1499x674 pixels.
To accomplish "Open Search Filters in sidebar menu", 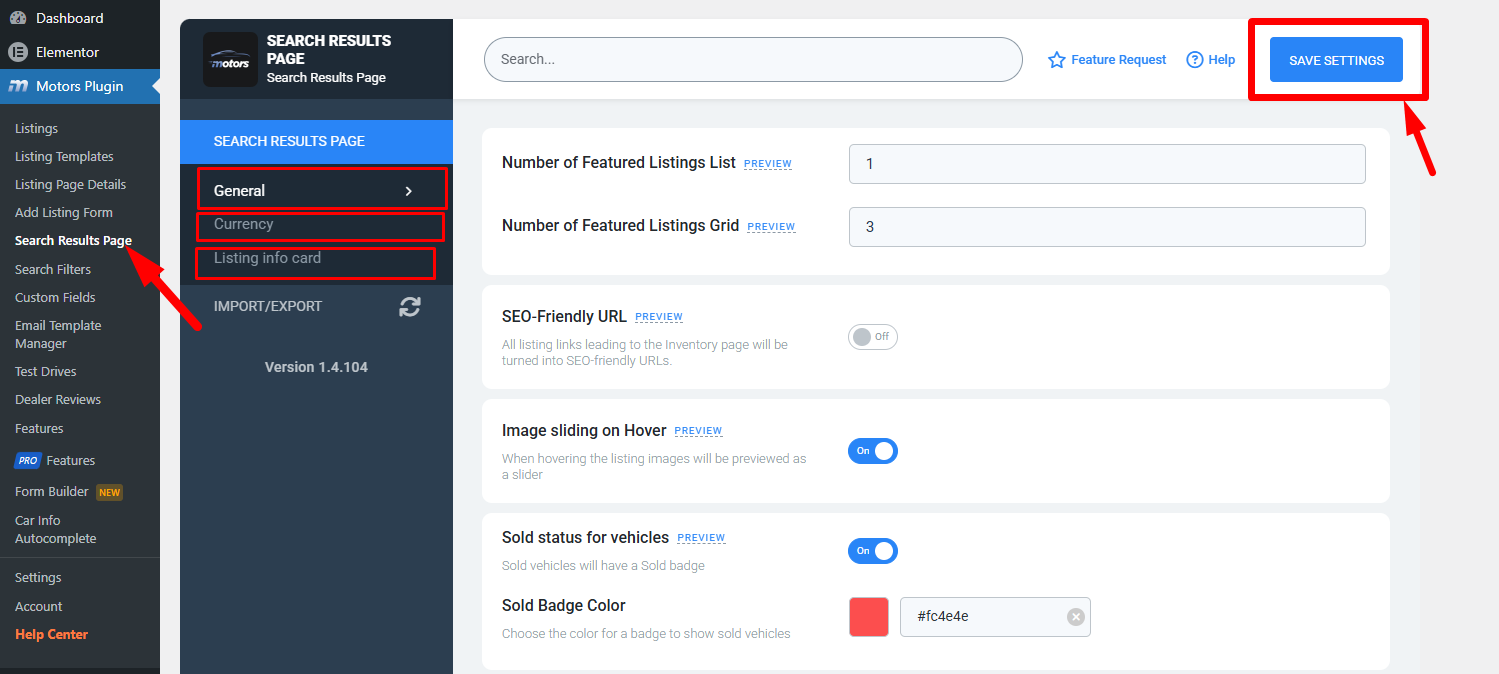I will 53,269.
